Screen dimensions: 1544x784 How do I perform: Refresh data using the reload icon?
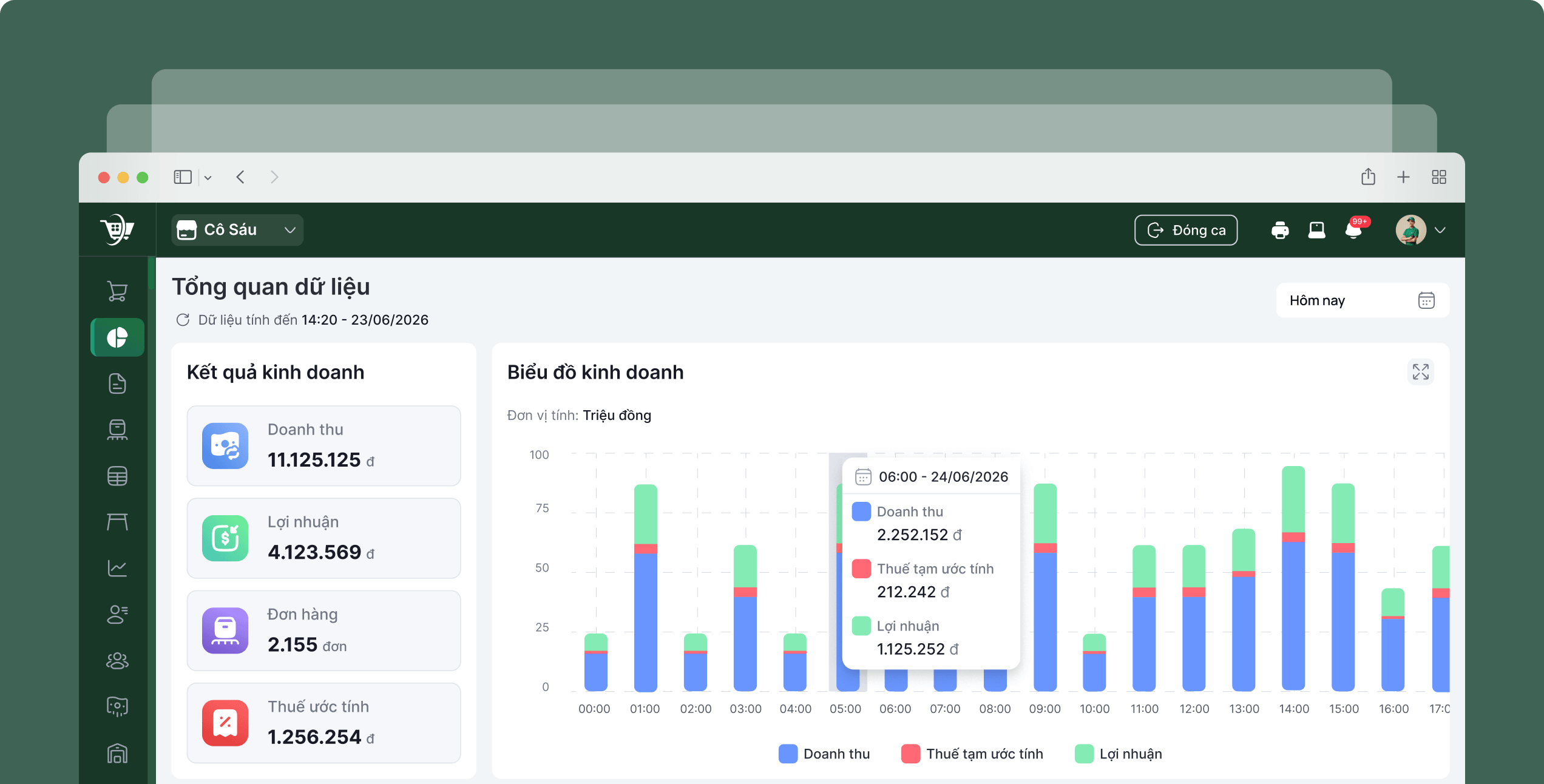pyautogui.click(x=183, y=320)
